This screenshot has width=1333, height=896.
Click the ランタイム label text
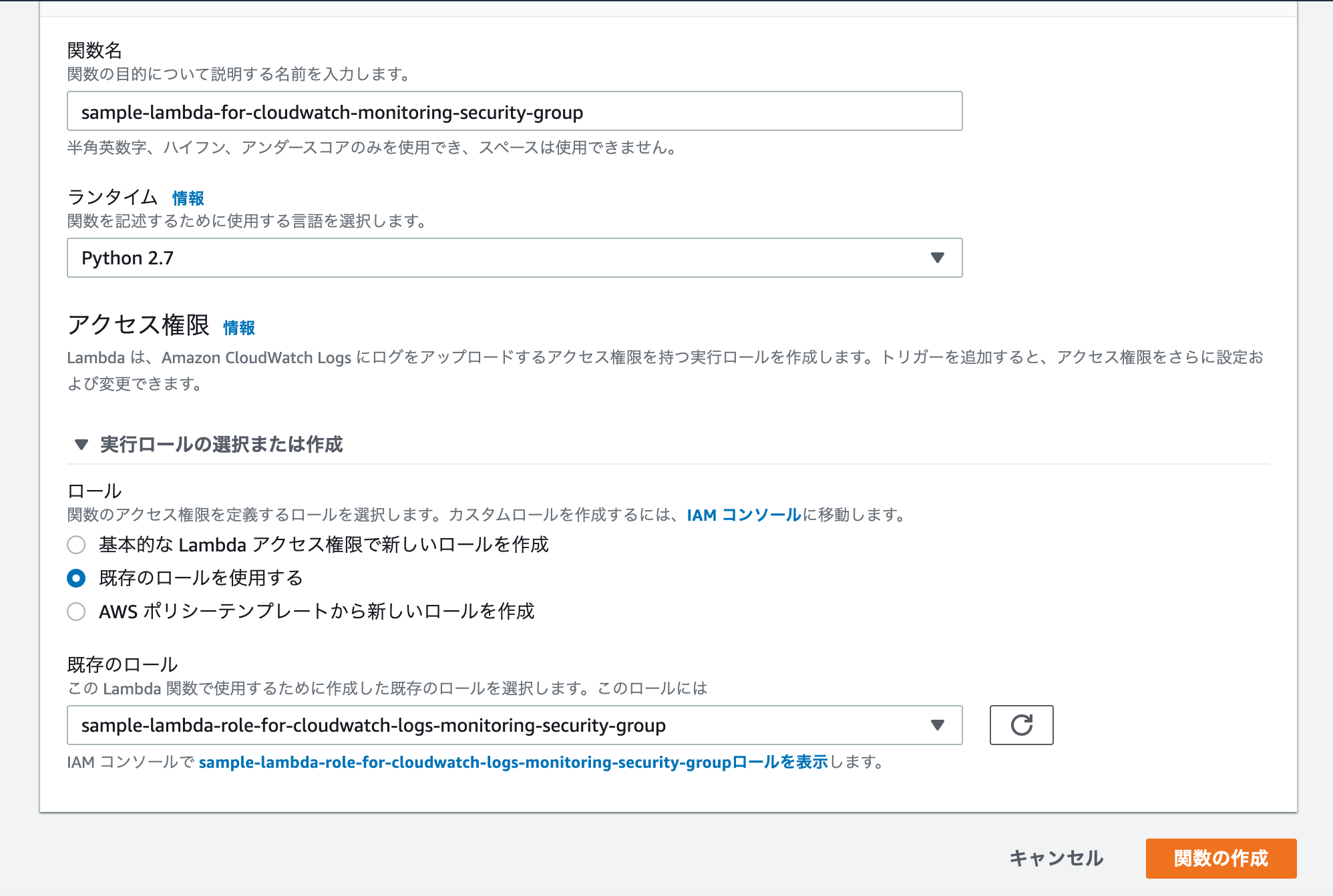(113, 198)
